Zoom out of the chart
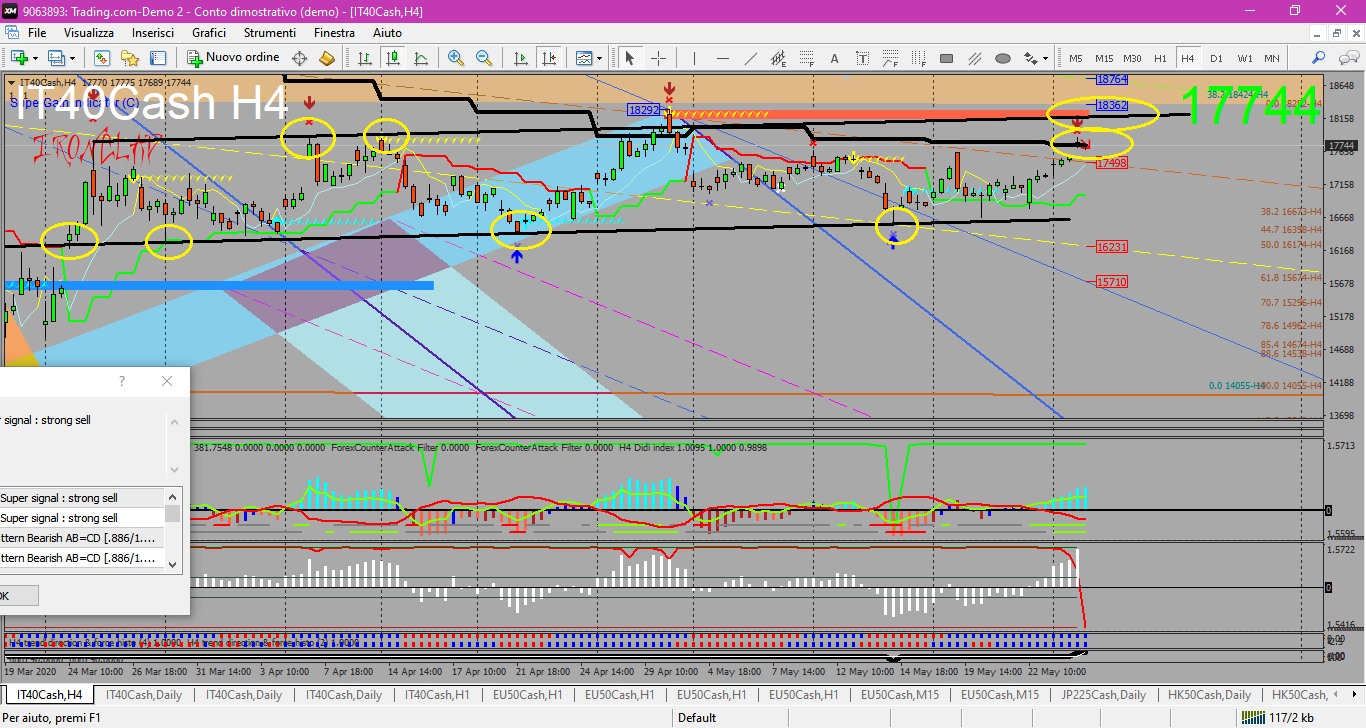This screenshot has height=728, width=1366. tap(484, 58)
